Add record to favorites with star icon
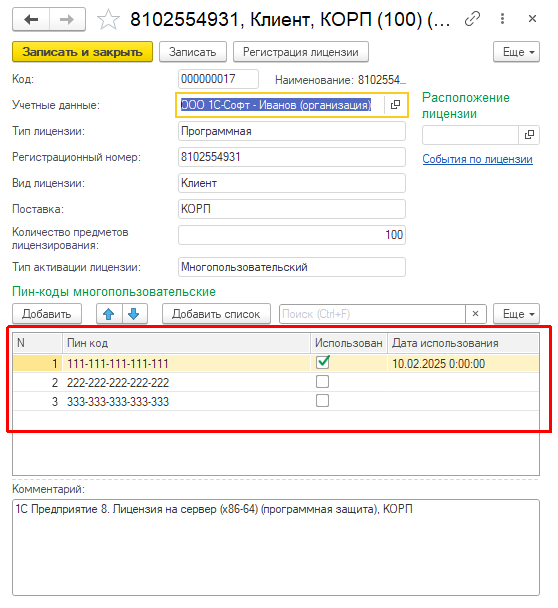 coord(108,19)
